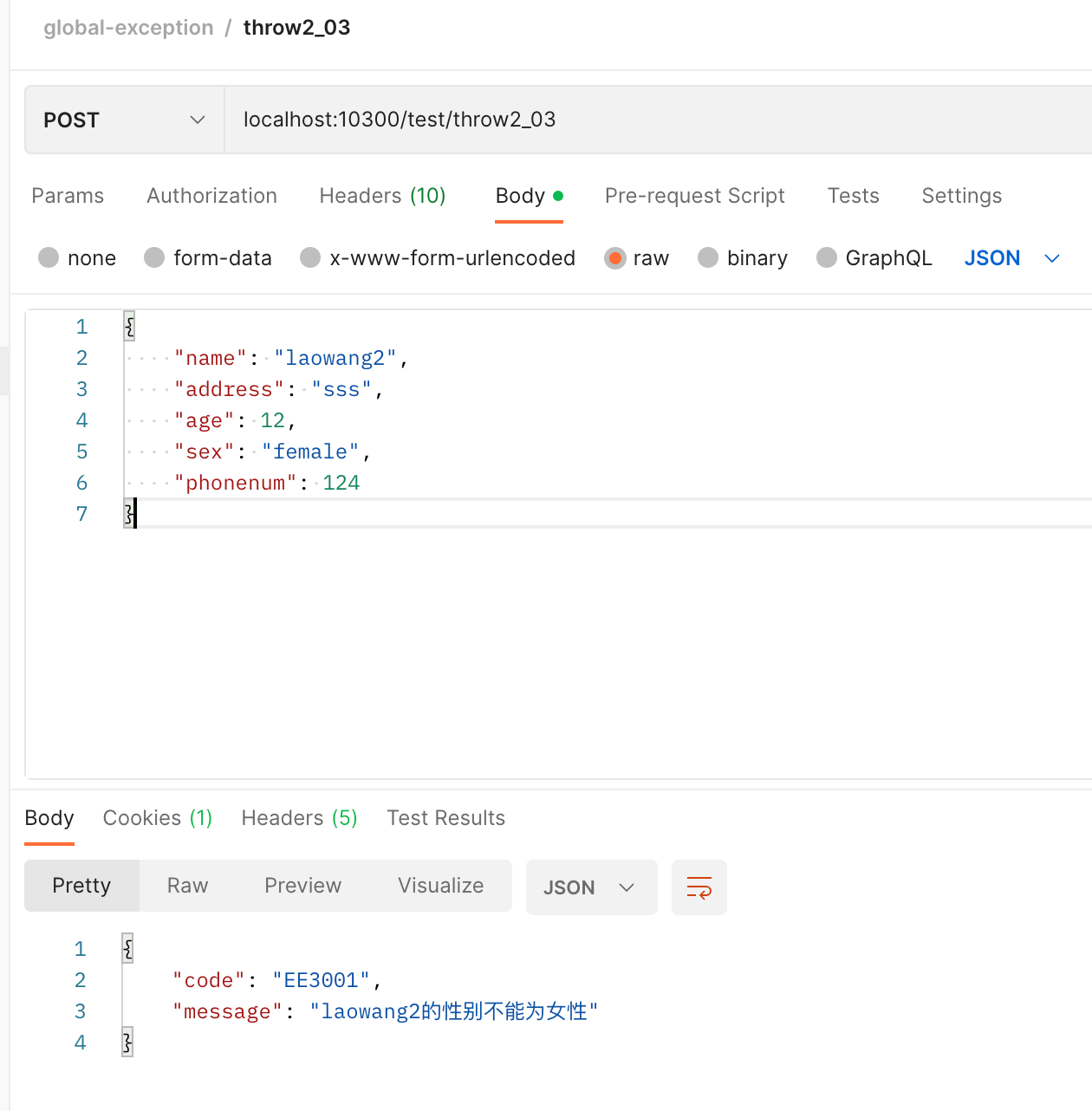Select GraphQL as the body type
This screenshot has width=1092, height=1111.
[x=827, y=258]
